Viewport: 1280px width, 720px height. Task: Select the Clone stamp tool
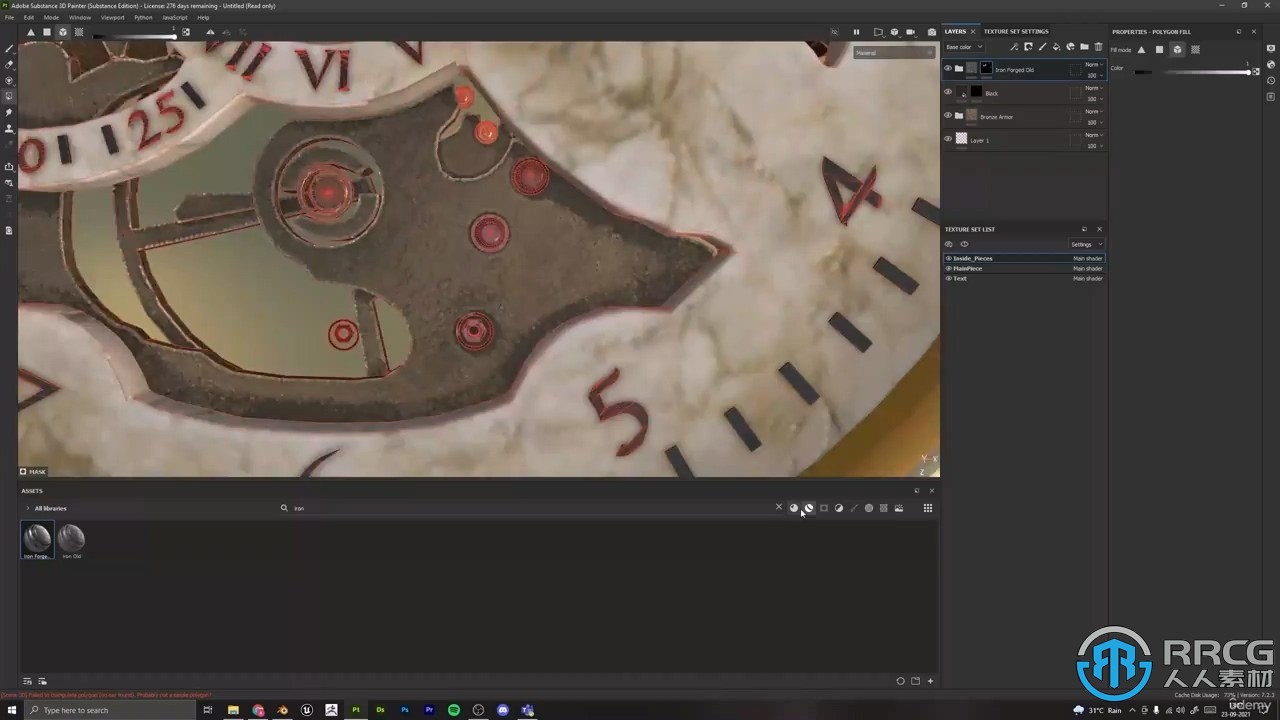point(9,128)
